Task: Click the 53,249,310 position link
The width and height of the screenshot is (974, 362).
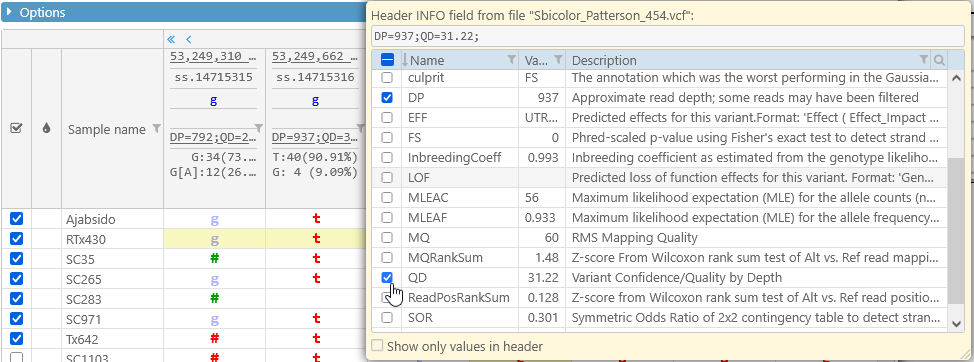Action: [x=214, y=58]
